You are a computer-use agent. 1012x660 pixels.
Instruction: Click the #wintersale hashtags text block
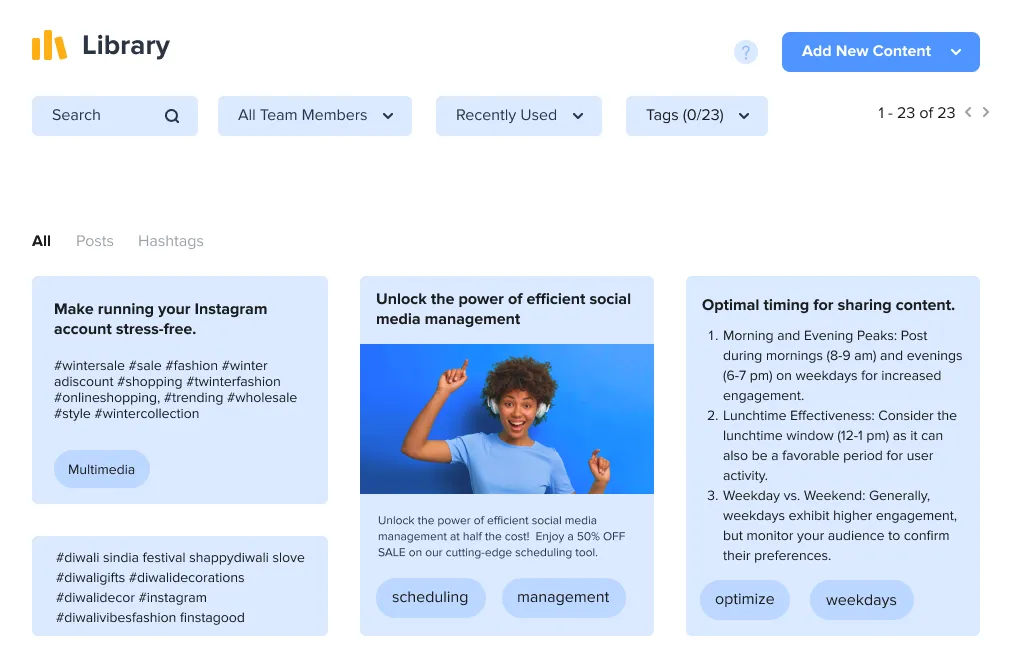(176, 390)
